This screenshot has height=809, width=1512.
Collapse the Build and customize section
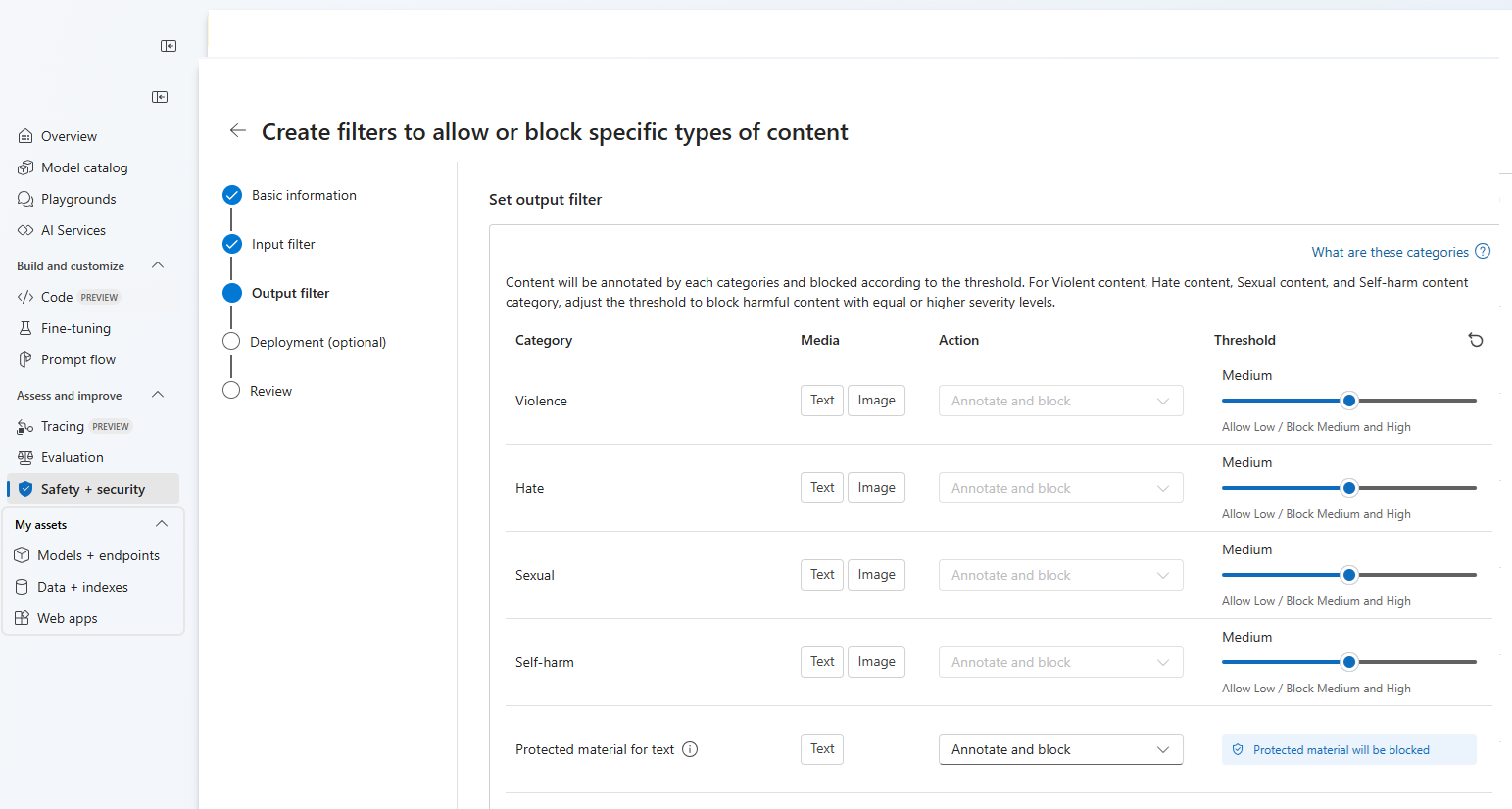click(x=158, y=265)
